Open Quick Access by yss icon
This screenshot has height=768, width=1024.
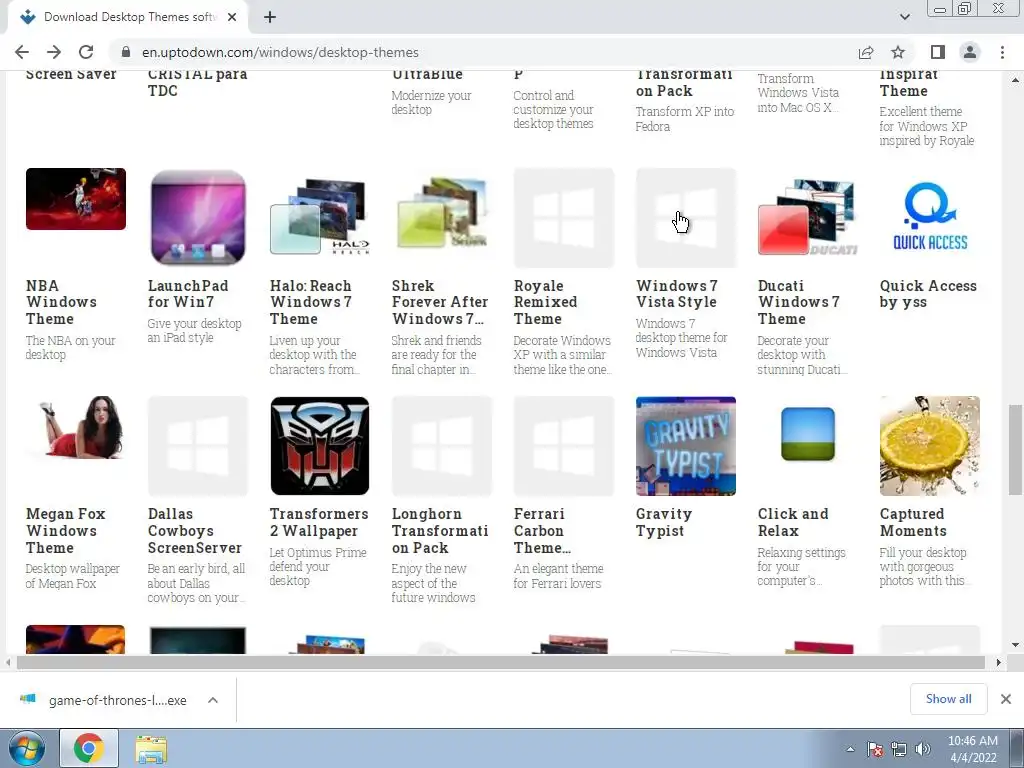pos(930,216)
